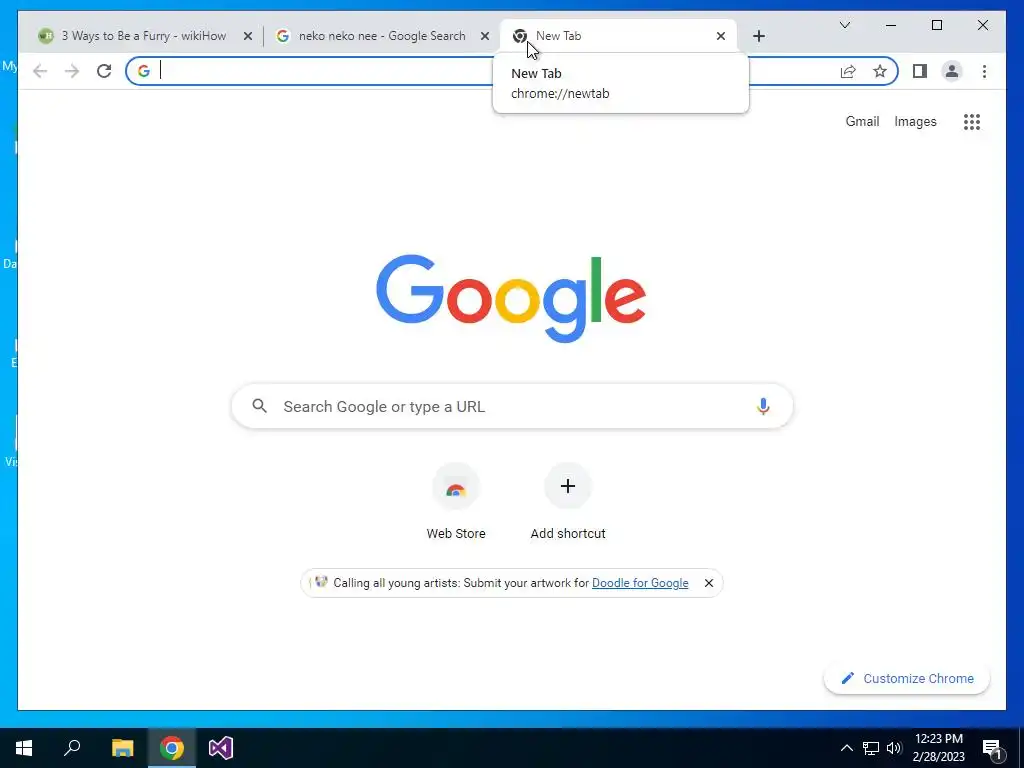1024x768 pixels.
Task: Open the notification action center
Action: point(992,748)
